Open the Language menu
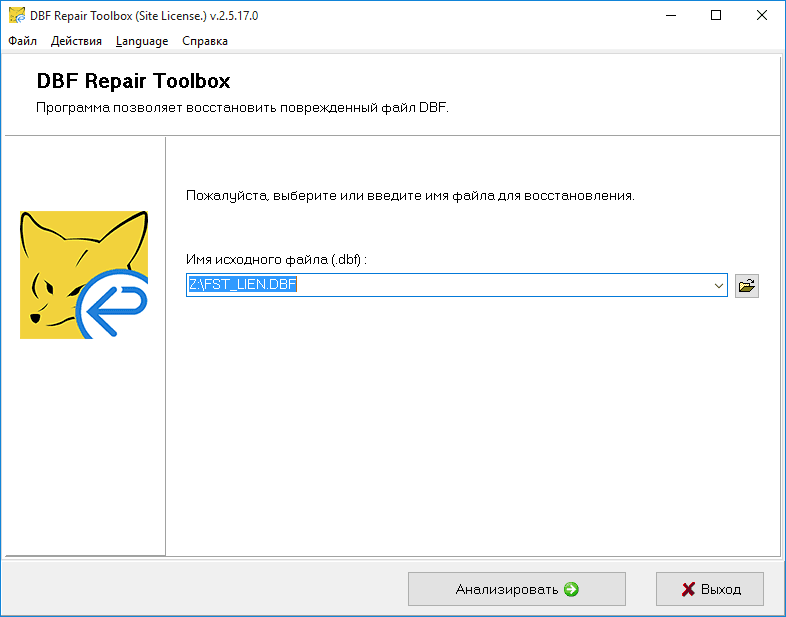Image resolution: width=786 pixels, height=617 pixels. pos(142,41)
